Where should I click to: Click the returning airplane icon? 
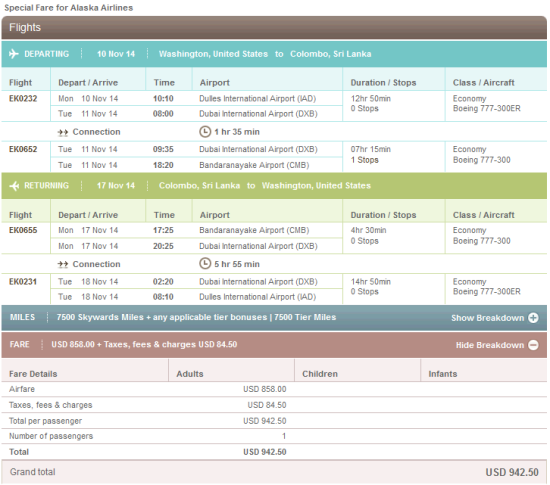(14, 186)
